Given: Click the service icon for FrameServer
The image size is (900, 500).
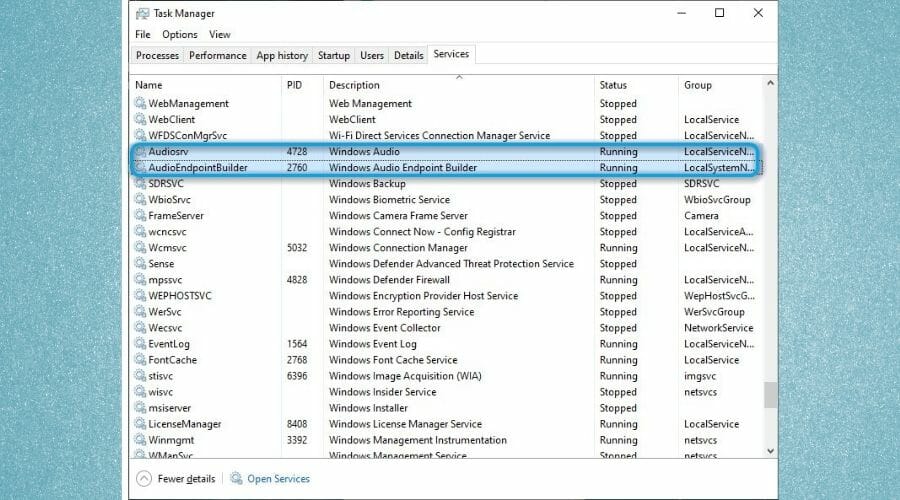Looking at the screenshot, I should tap(140, 216).
